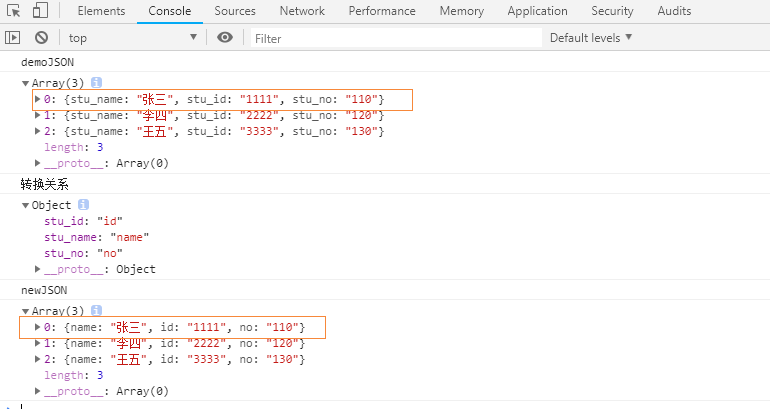The image size is (770, 409).
Task: Click the 转换关系 log message text
Action: click(x=45, y=185)
